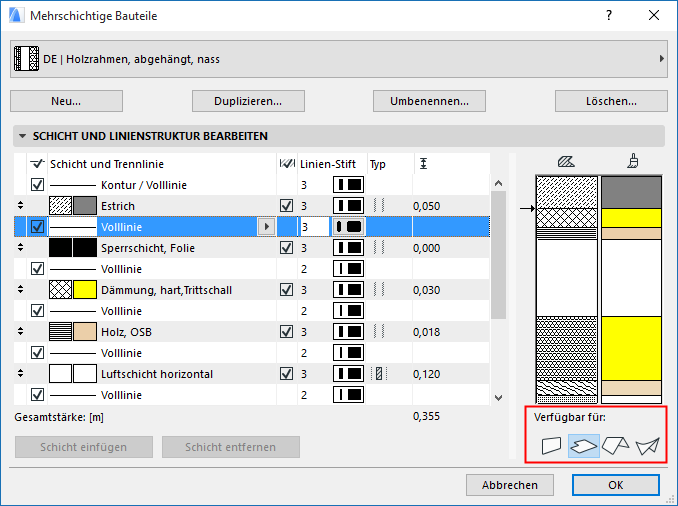Click the Estrich row reorder handle

pyautogui.click(x=20, y=205)
